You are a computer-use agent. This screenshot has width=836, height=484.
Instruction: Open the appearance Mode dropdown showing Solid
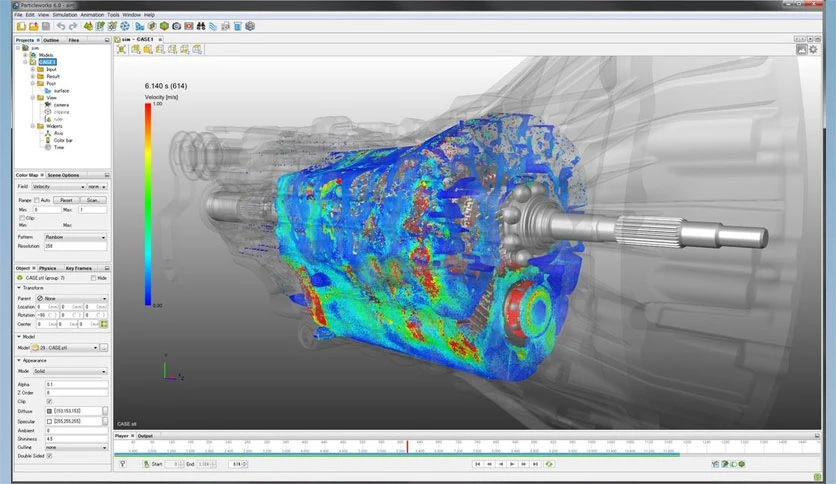(70, 371)
